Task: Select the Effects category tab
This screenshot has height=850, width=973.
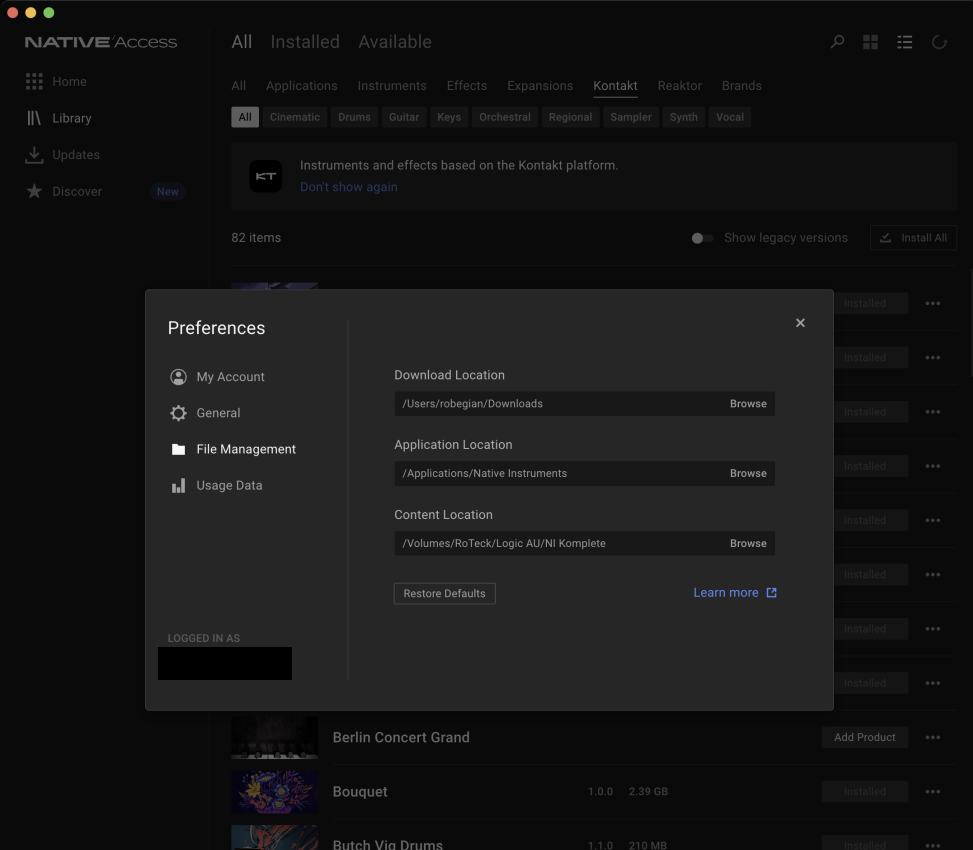Action: (x=467, y=86)
